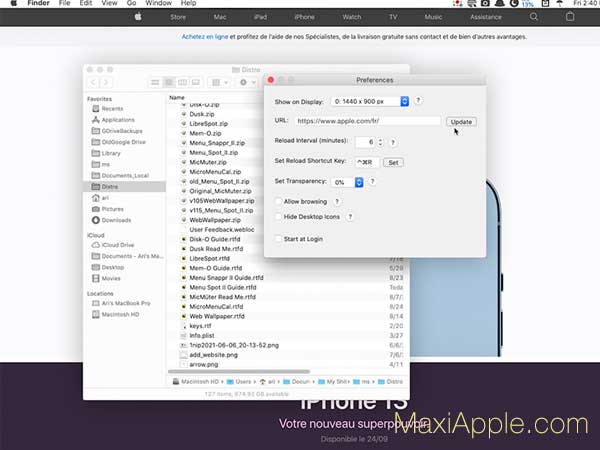The image size is (600, 450).
Task: Switch Finder to icon view
Action: pos(155,82)
